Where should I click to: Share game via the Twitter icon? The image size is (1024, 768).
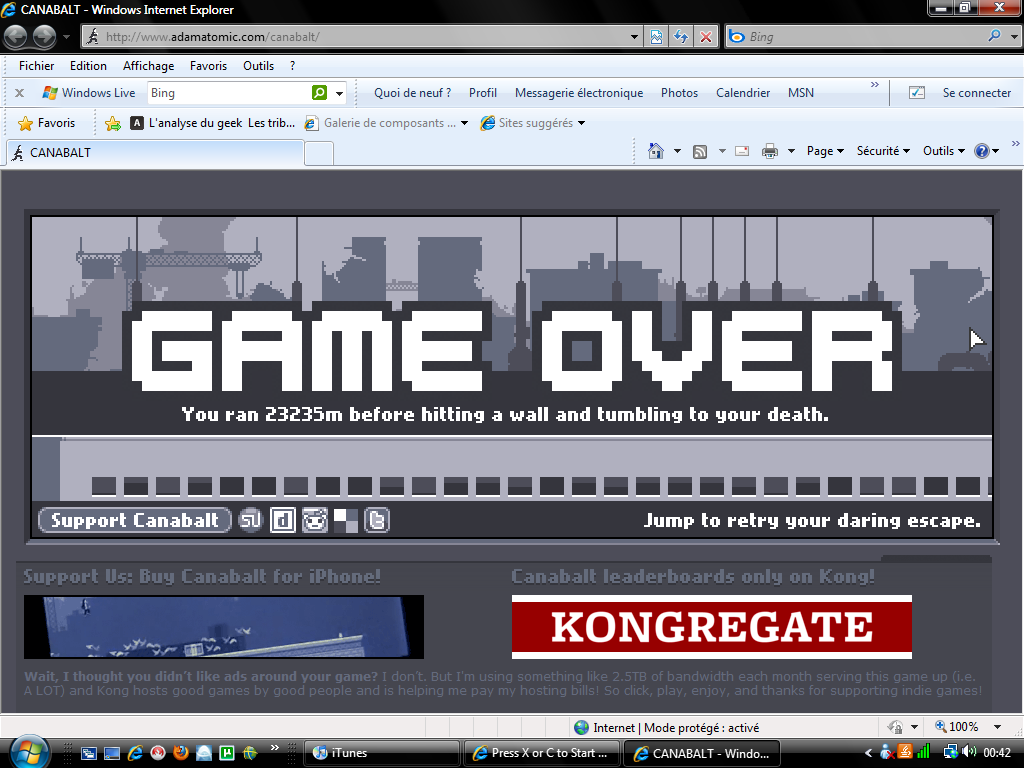click(x=377, y=520)
